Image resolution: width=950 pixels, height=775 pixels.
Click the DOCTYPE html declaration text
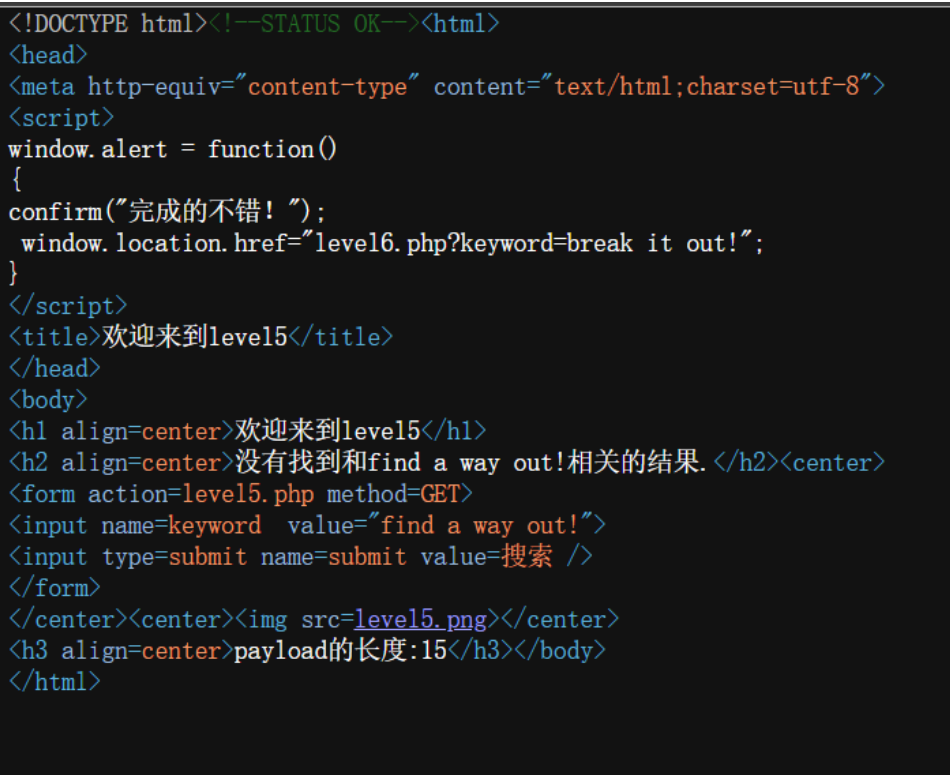click(108, 24)
